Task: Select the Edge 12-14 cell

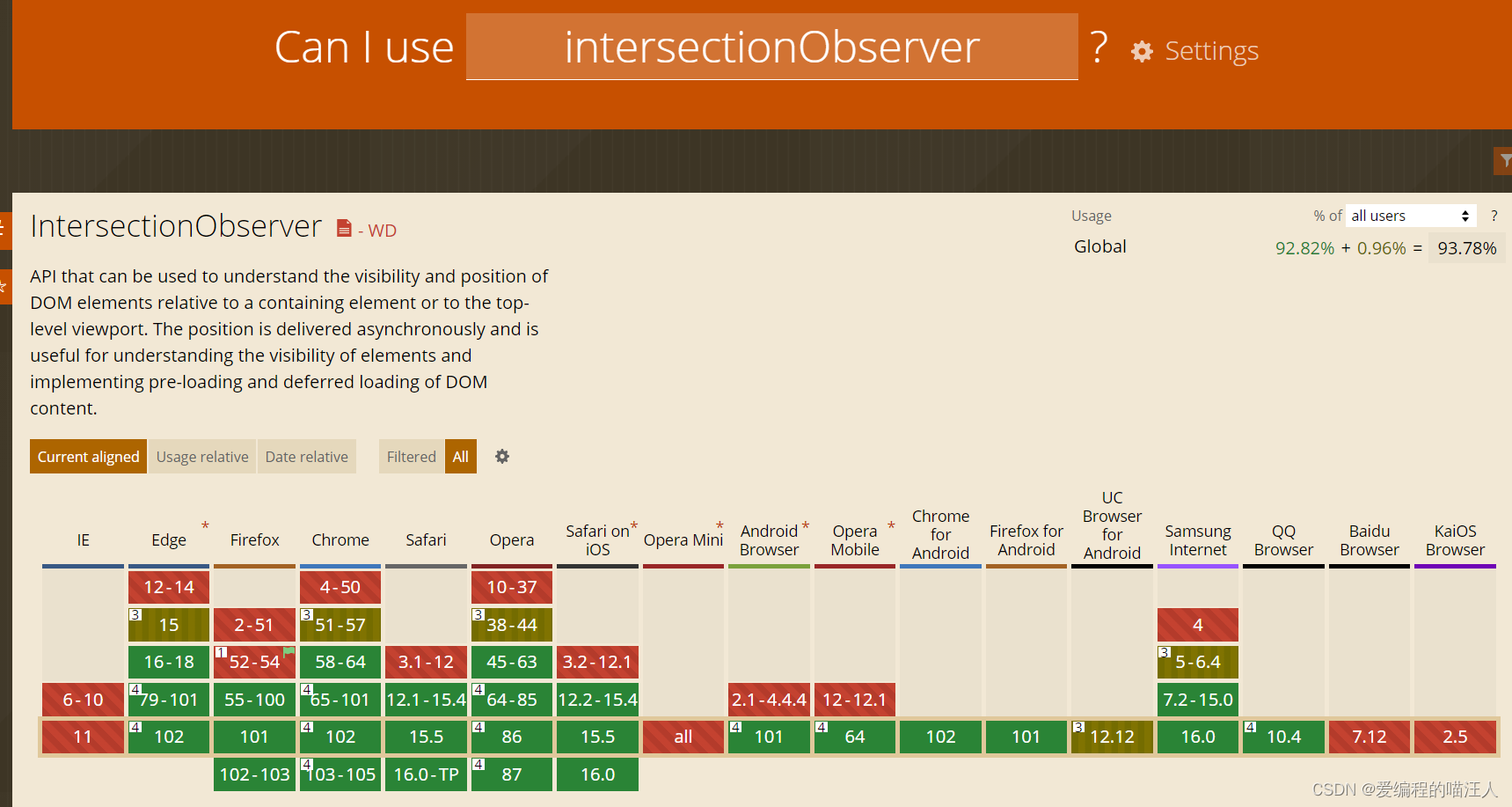Action: pos(169,587)
